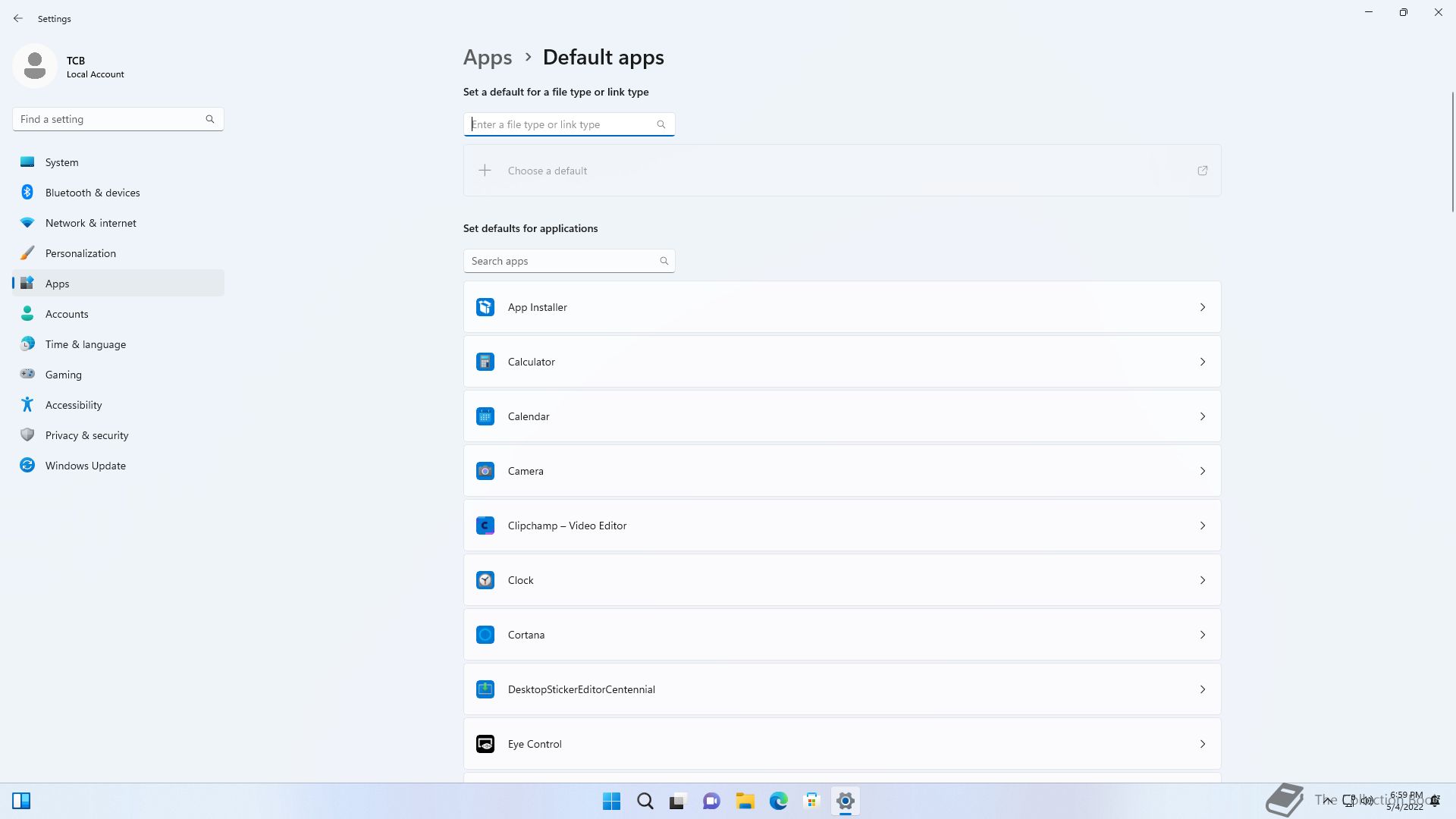
Task: Open File Explorer from the taskbar
Action: [x=745, y=801]
